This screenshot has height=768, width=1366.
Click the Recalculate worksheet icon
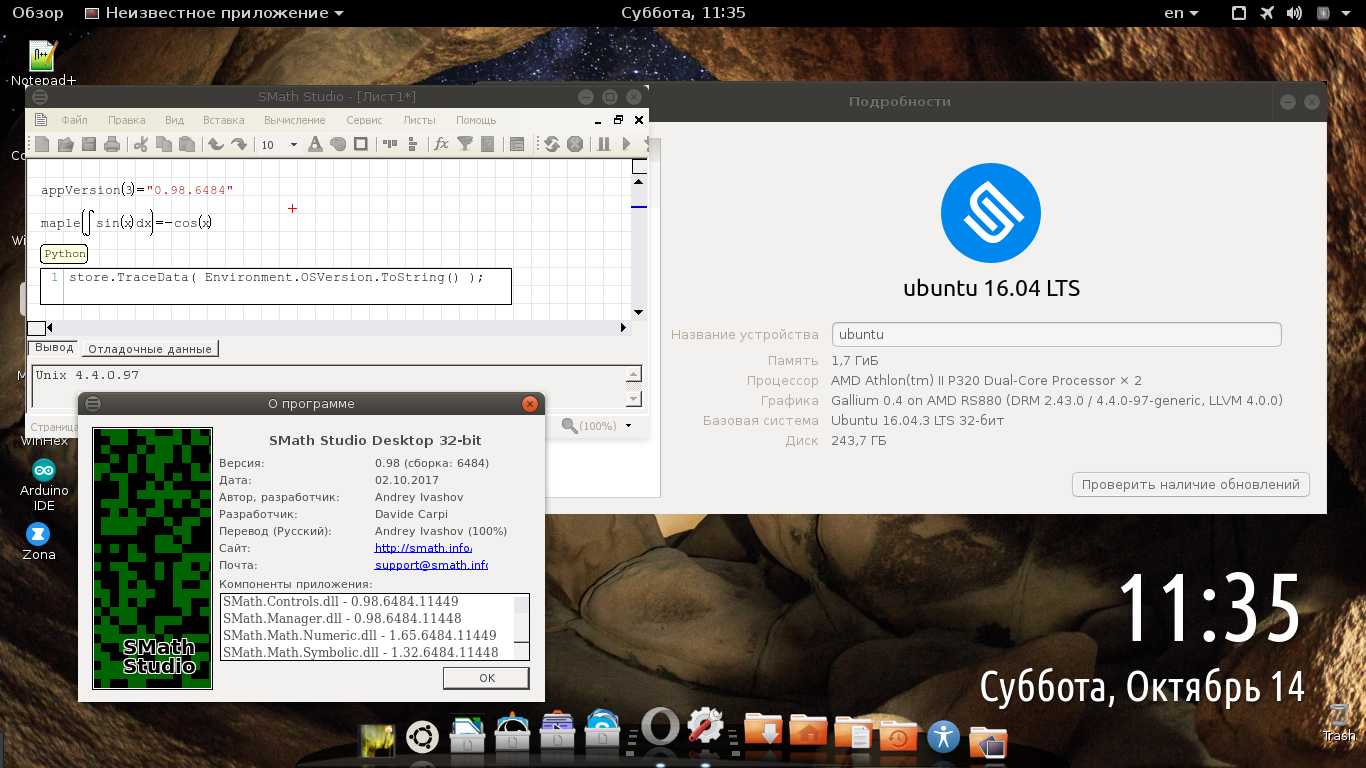(x=551, y=144)
